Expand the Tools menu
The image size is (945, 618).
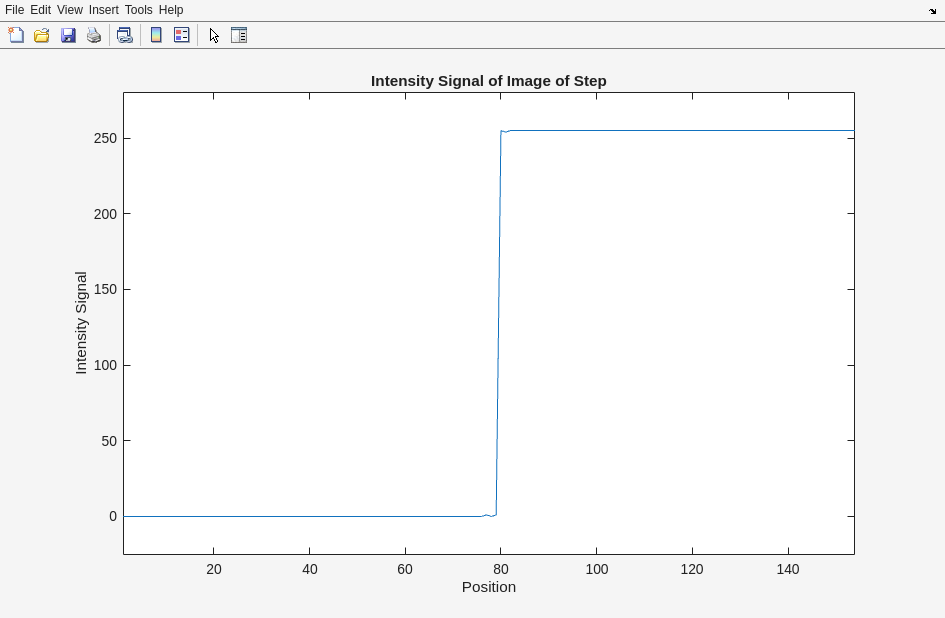pyautogui.click(x=138, y=10)
